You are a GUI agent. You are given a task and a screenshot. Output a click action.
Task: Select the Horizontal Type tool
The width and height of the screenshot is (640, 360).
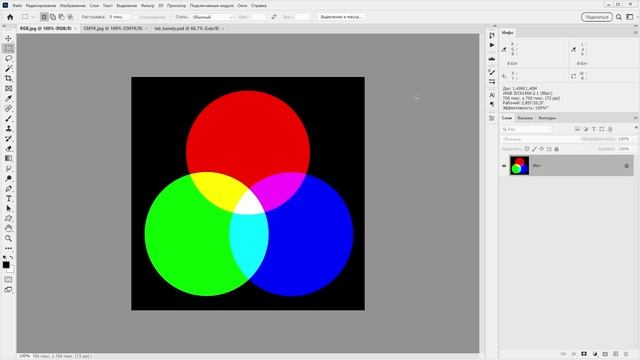click(8, 198)
